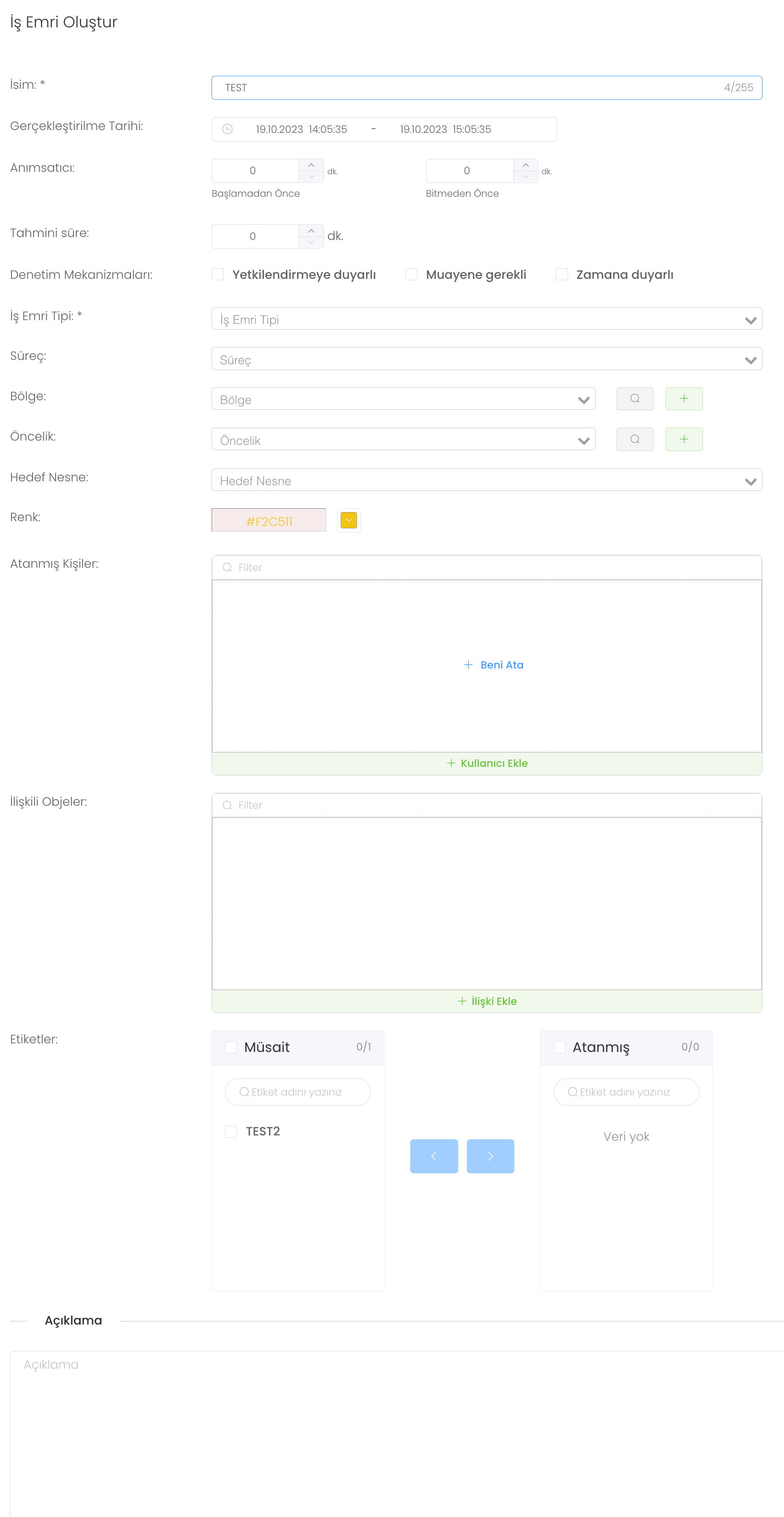The image size is (784, 1517).
Task: Click the clock icon in date field
Action: 227,129
